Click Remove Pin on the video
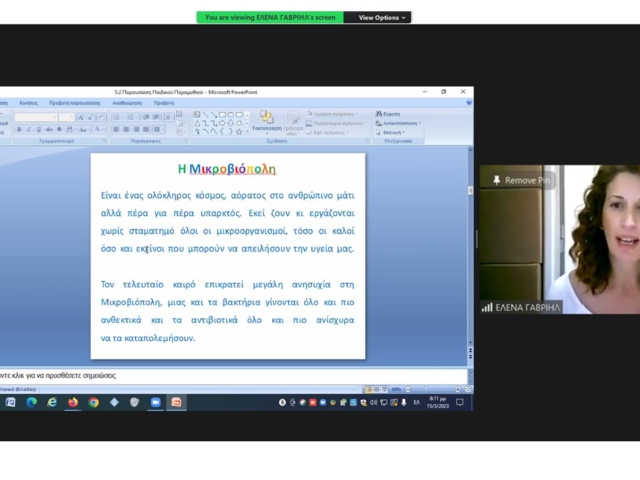This screenshot has width=640, height=480. 521,180
